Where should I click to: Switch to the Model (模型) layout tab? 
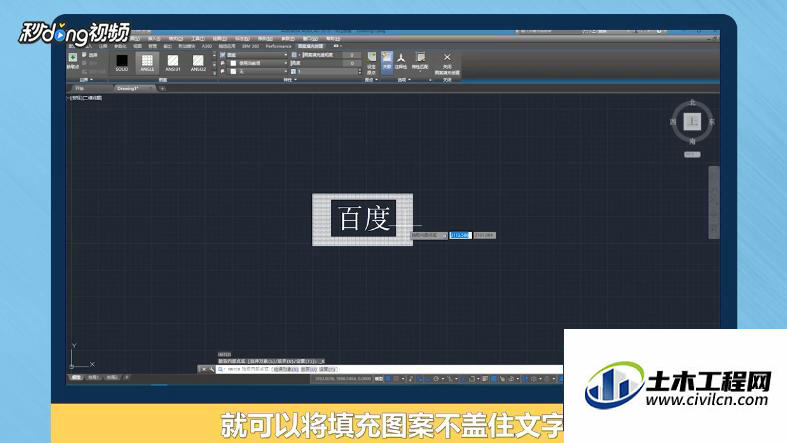click(76, 377)
